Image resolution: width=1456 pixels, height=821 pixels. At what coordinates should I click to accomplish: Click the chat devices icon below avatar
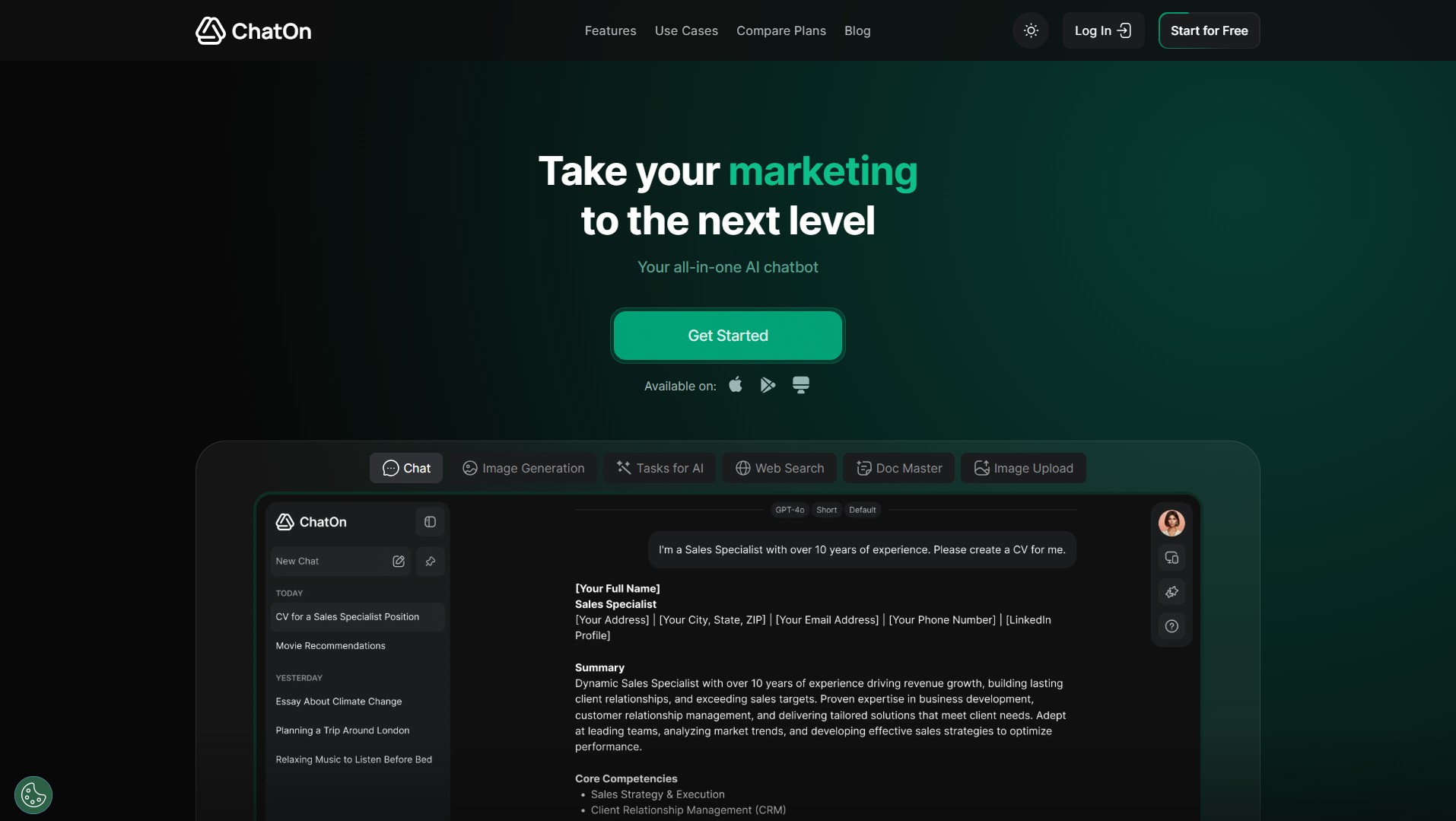1171,558
